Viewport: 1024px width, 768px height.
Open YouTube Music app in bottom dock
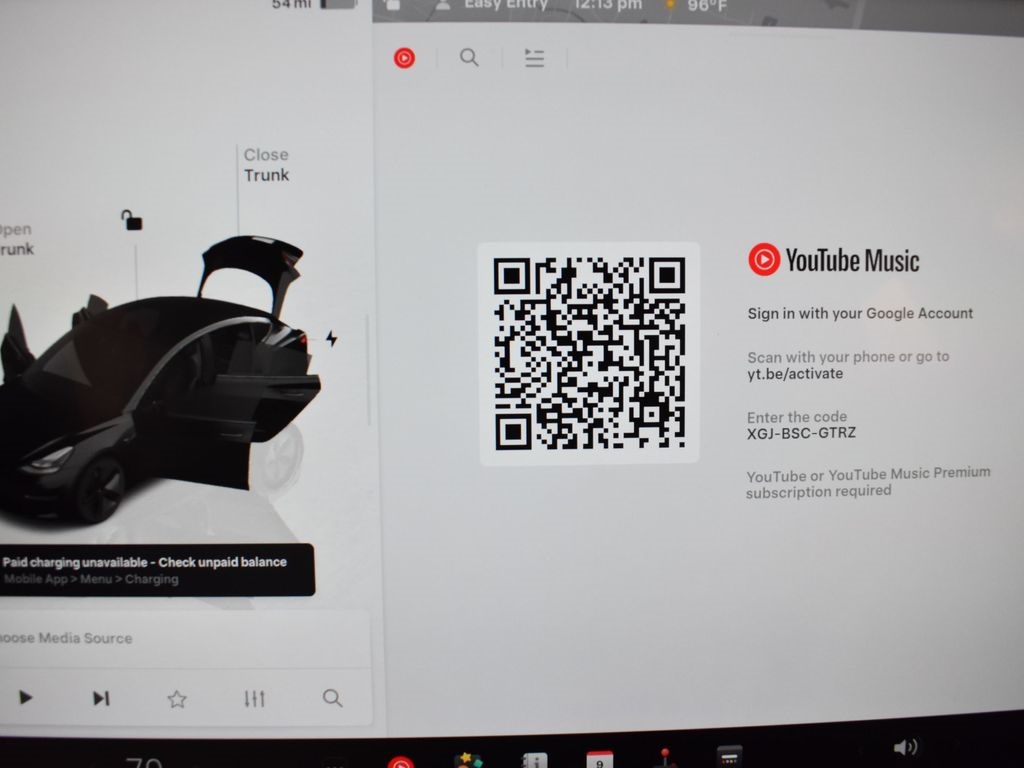[x=401, y=762]
